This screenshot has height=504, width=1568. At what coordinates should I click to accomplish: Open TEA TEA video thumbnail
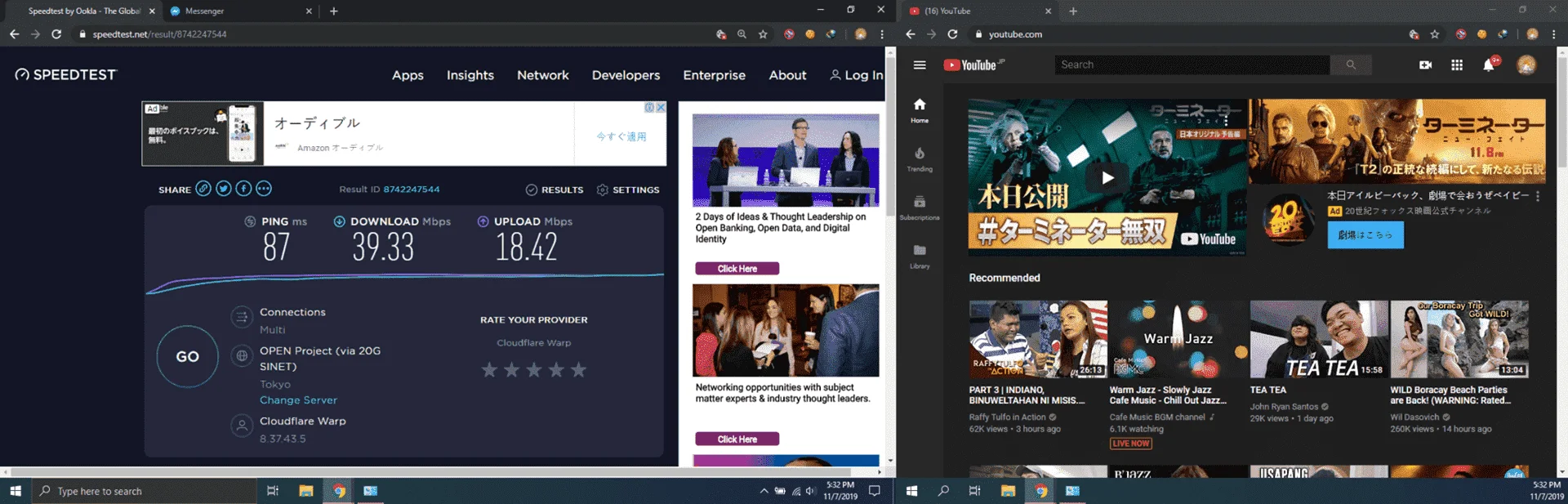tap(1319, 339)
